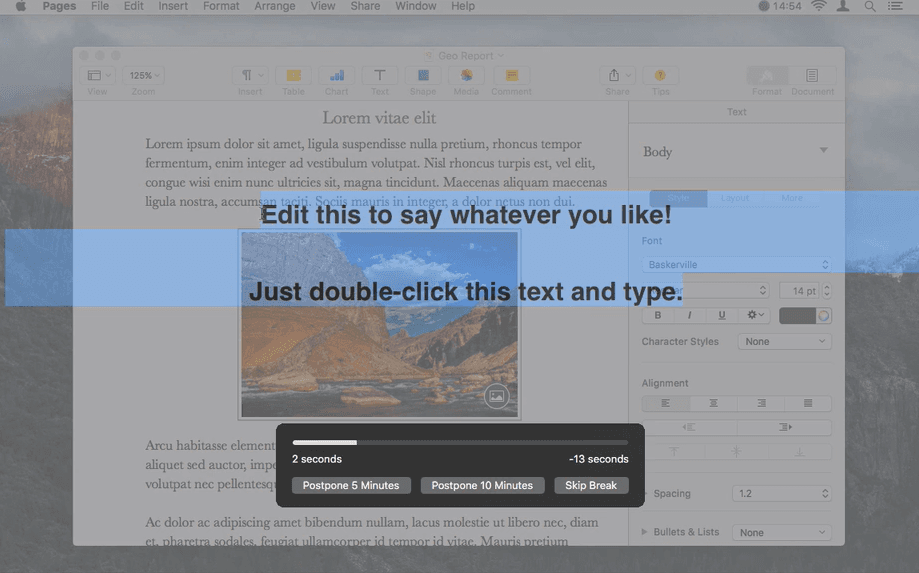
Task: Open the Shape toolbar icon
Action: (x=423, y=76)
